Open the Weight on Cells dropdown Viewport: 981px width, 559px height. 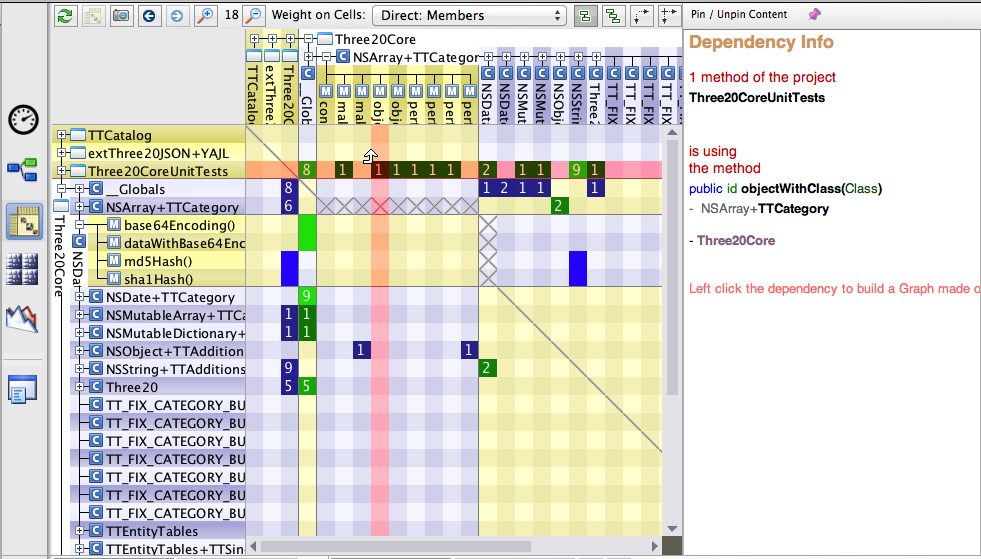coord(469,16)
